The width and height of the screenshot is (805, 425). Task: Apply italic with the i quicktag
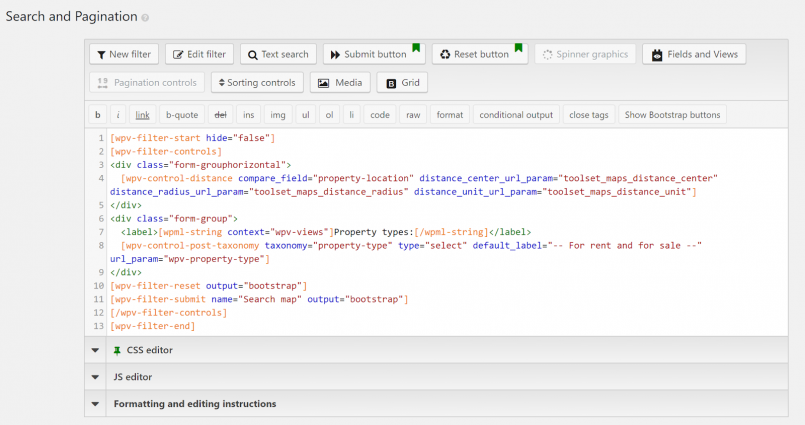click(118, 115)
